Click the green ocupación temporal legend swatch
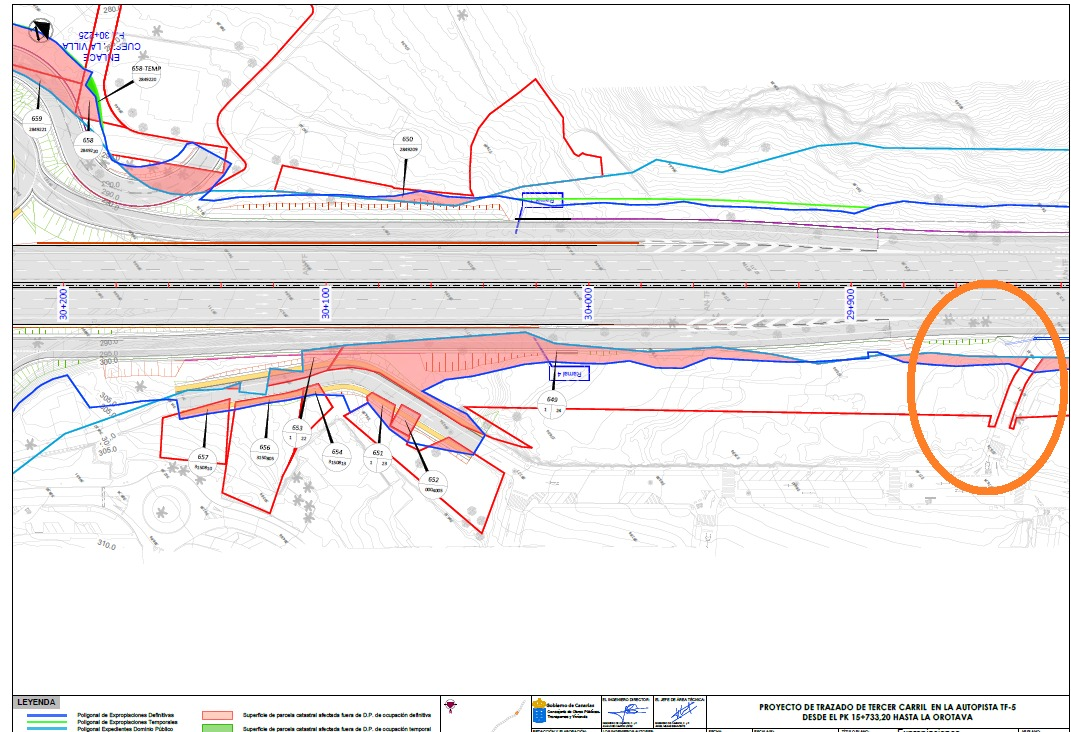Image resolution: width=1071 pixels, height=732 pixels. point(217,729)
